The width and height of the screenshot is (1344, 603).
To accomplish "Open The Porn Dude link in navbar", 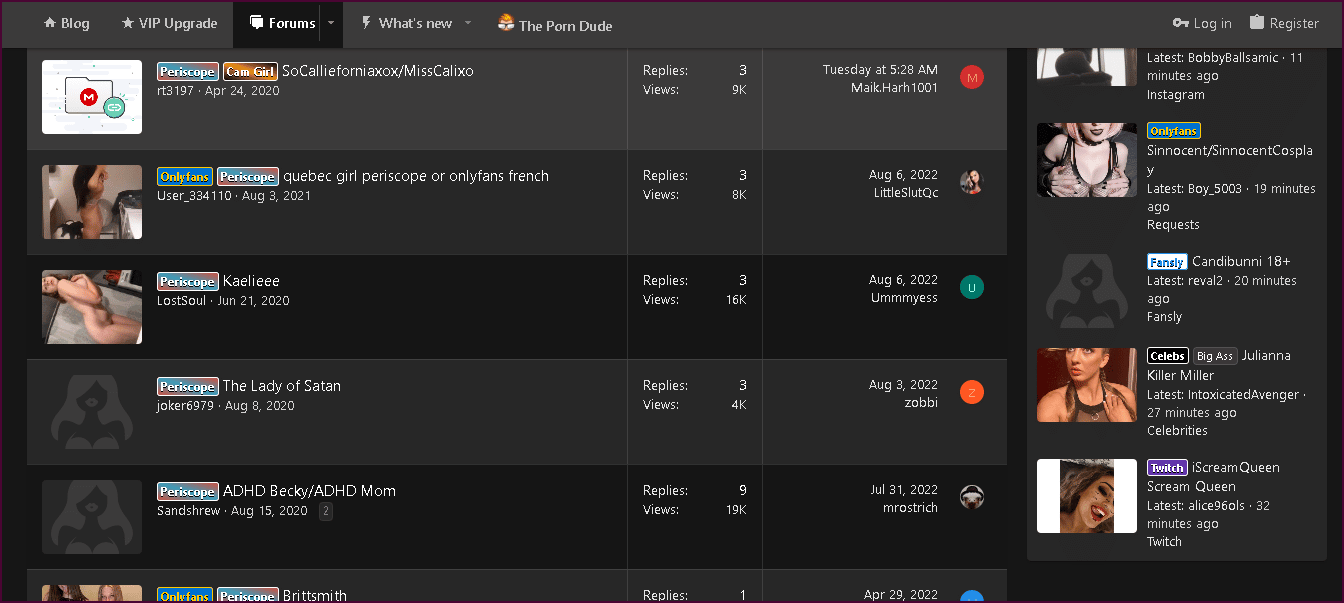I will [x=555, y=25].
